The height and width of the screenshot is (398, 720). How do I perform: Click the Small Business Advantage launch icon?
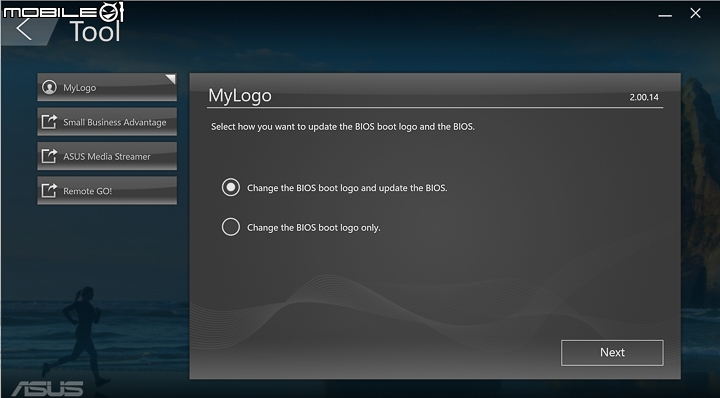click(x=49, y=122)
